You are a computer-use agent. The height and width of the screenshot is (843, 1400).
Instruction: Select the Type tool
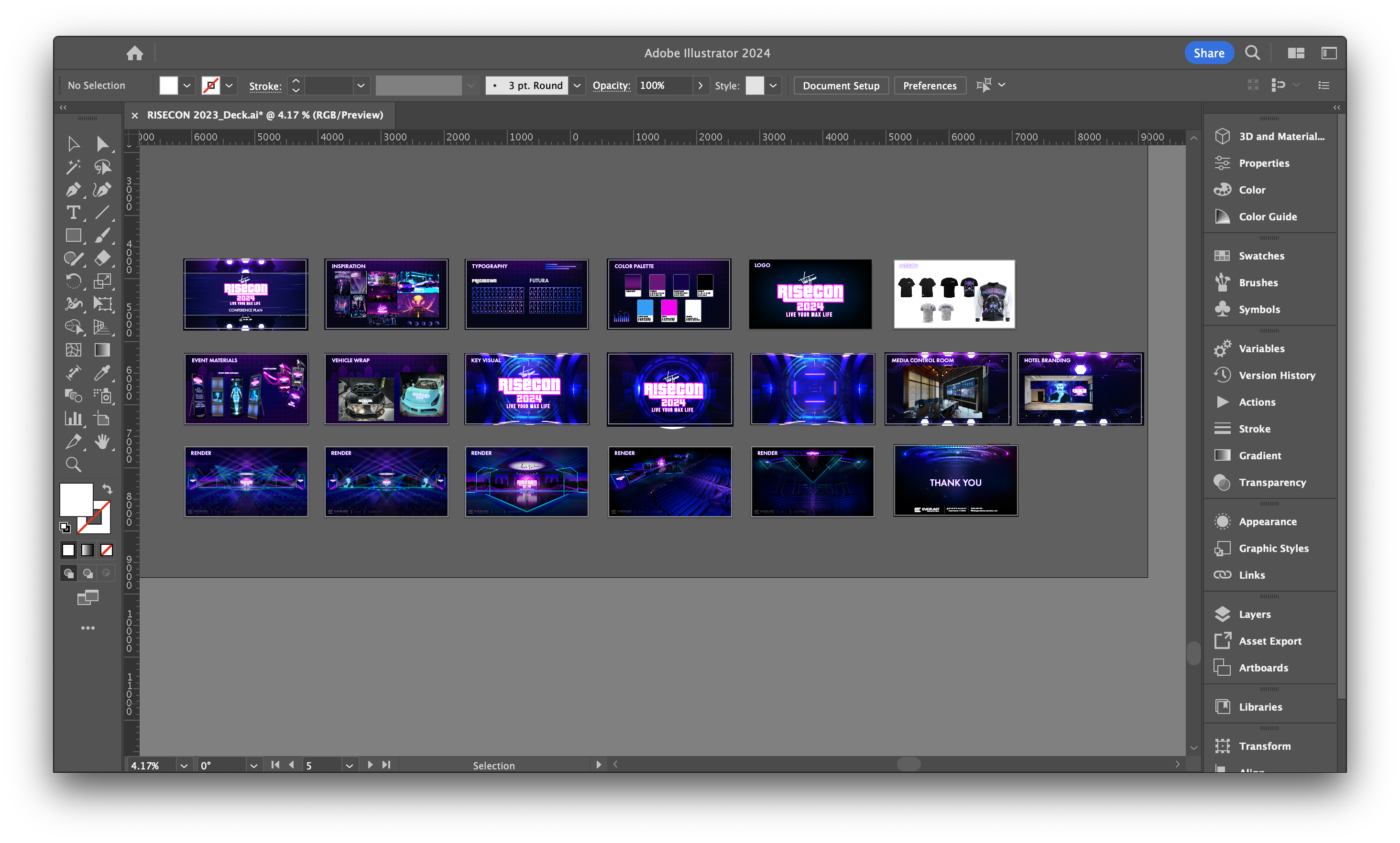[73, 213]
